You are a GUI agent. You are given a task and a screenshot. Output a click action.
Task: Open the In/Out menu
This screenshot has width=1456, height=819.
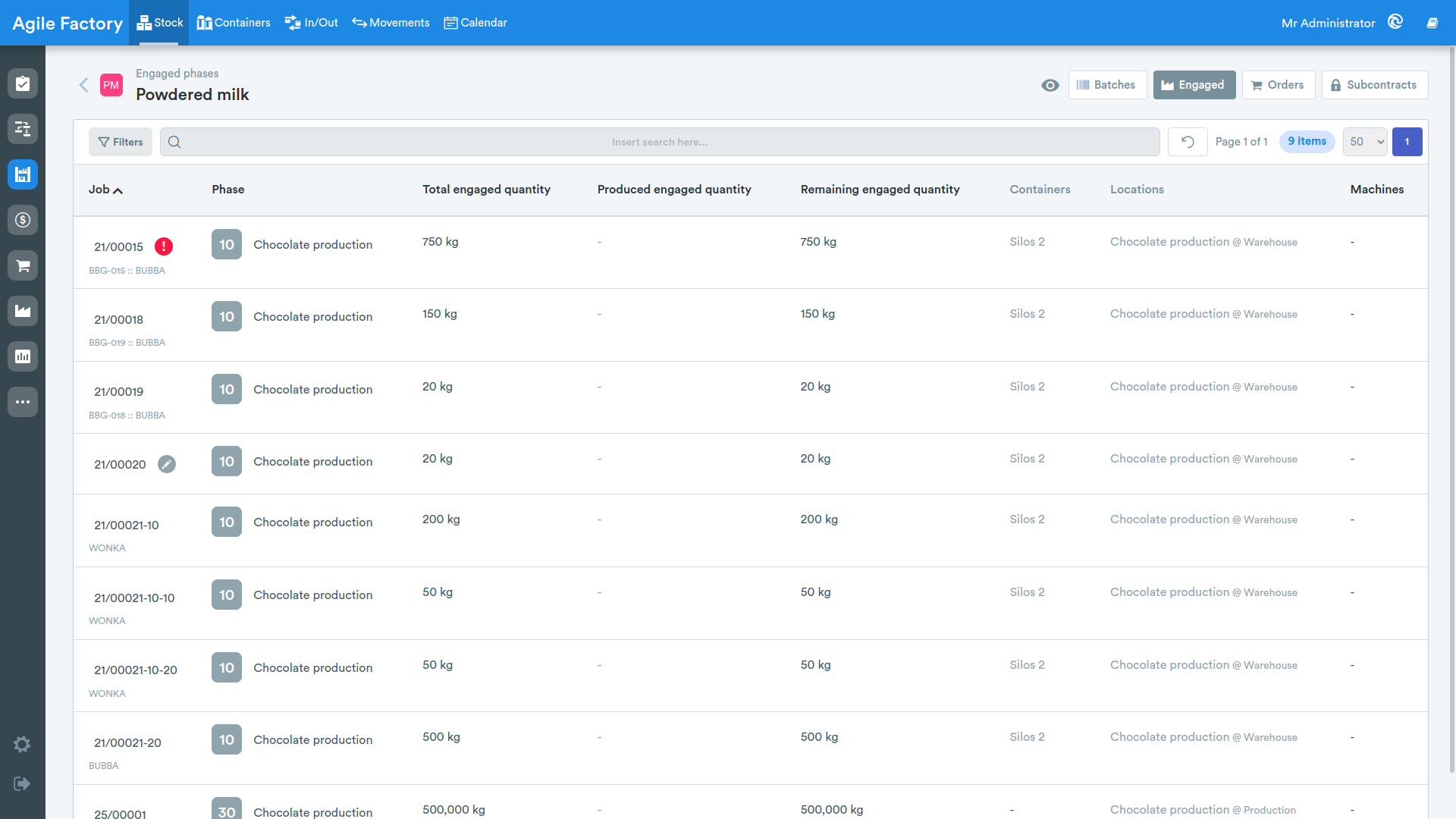[312, 23]
